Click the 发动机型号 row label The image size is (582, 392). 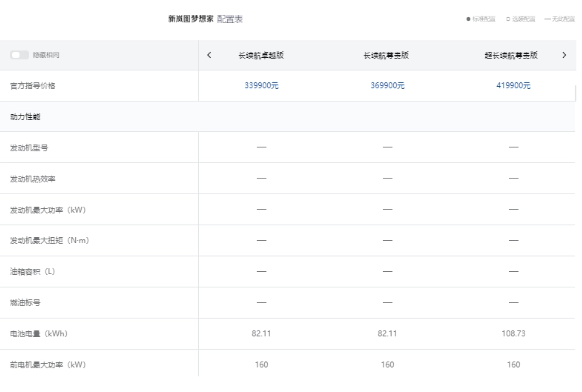point(29,148)
